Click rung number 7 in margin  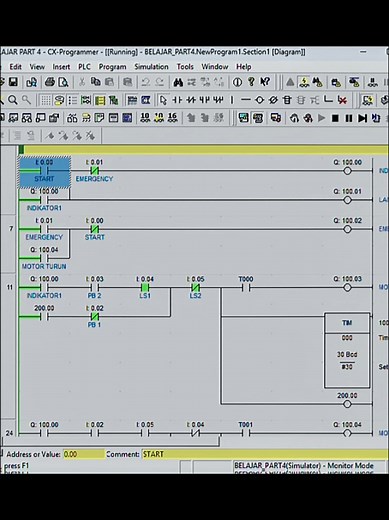pyautogui.click(x=11, y=229)
